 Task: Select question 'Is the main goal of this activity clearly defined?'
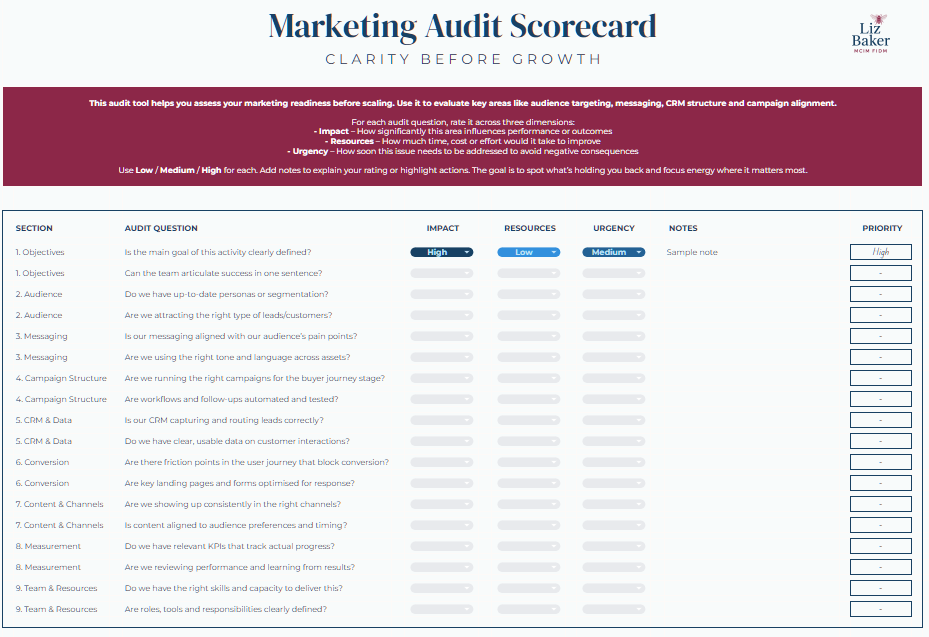[x=217, y=252]
